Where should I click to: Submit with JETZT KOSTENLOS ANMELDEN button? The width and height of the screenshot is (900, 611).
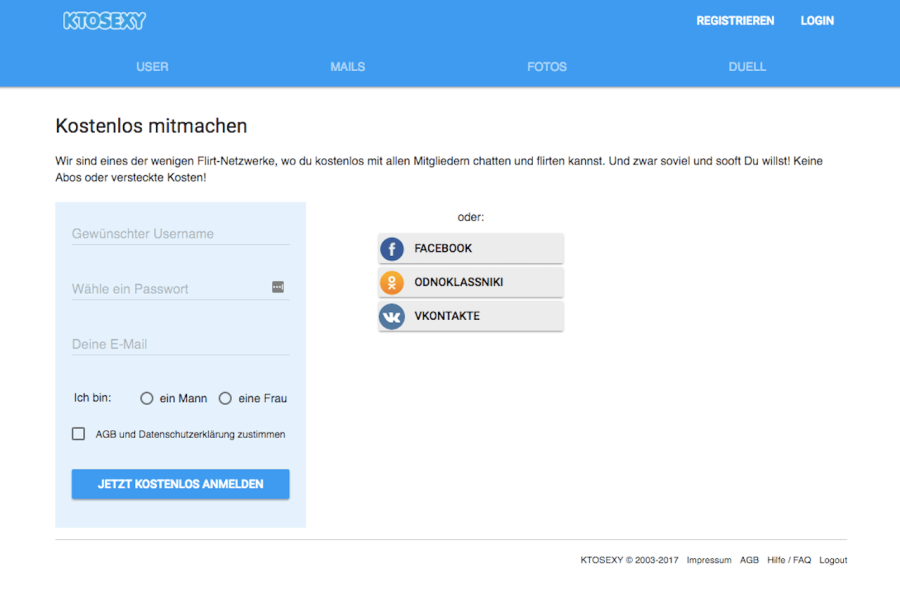(180, 484)
